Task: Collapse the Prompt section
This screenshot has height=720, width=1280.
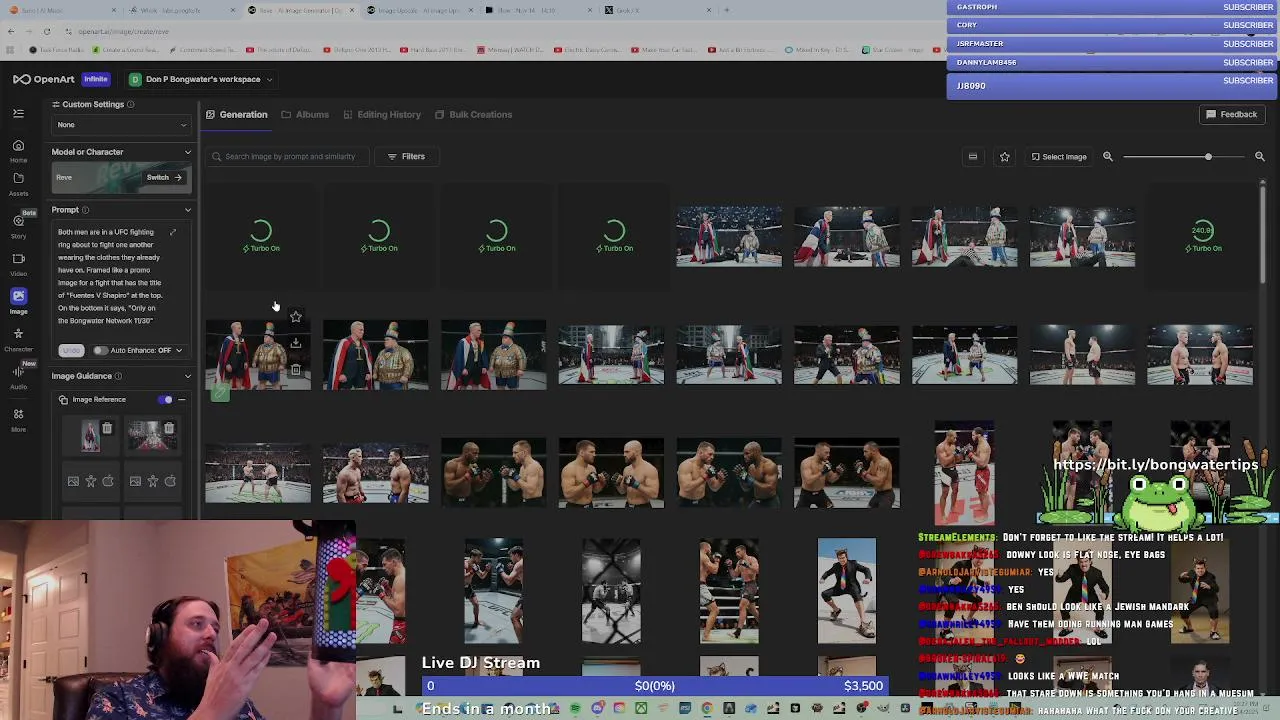Action: click(187, 210)
